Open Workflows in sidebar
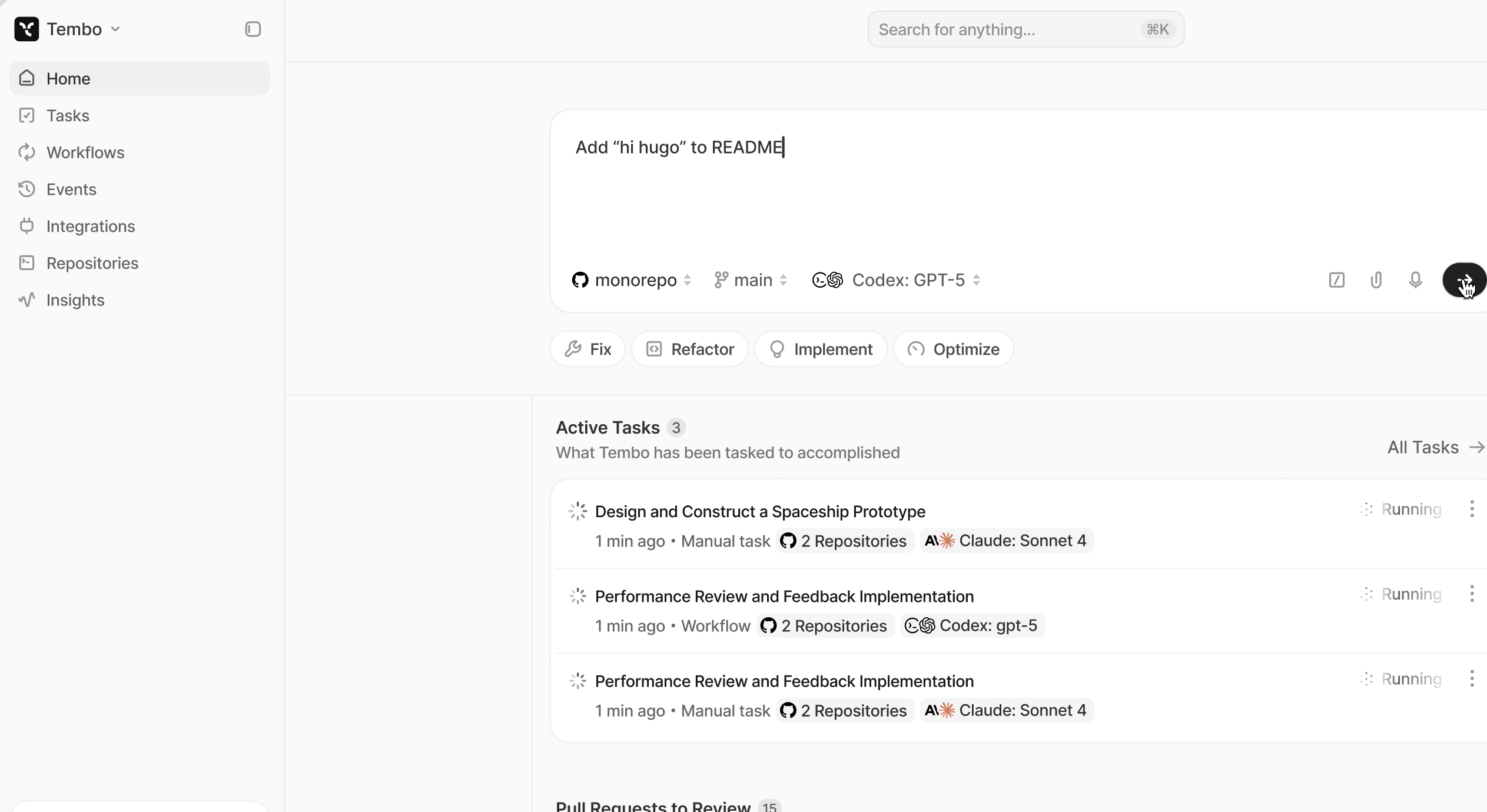The width and height of the screenshot is (1487, 812). (x=85, y=152)
